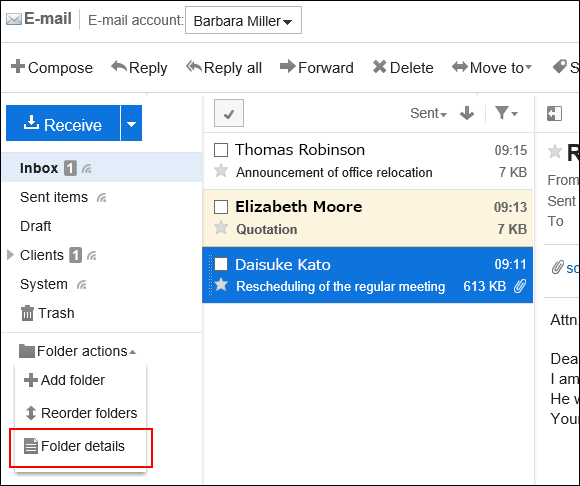Click the E-mail envelope icon in header
This screenshot has height=486, width=580.
click(14, 19)
